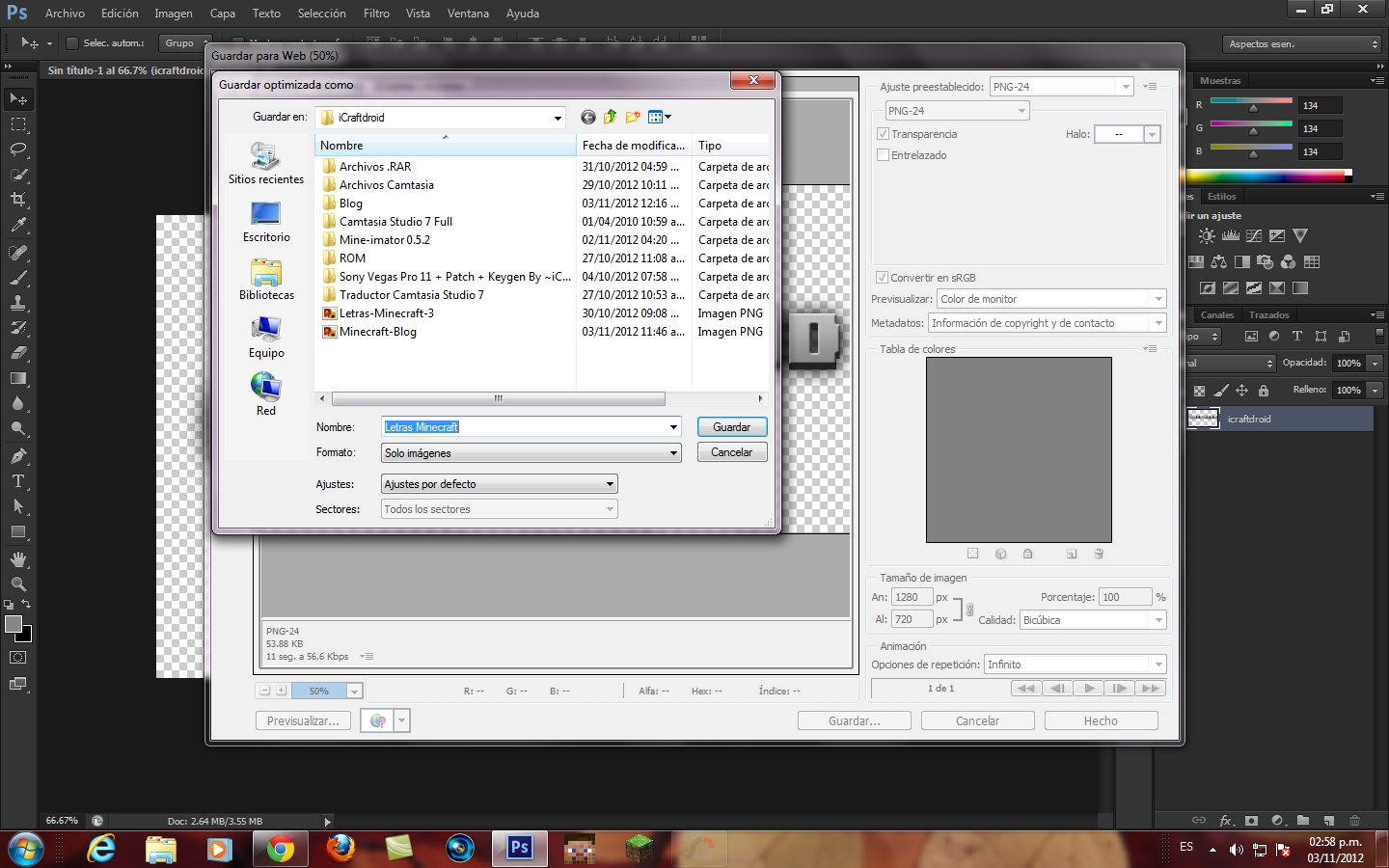1389x868 pixels.
Task: Click Cancelar in the save dialog
Action: (732, 452)
